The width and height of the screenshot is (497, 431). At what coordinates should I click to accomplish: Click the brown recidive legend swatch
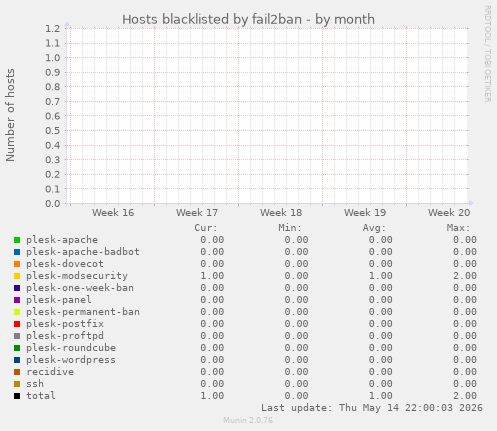click(17, 372)
